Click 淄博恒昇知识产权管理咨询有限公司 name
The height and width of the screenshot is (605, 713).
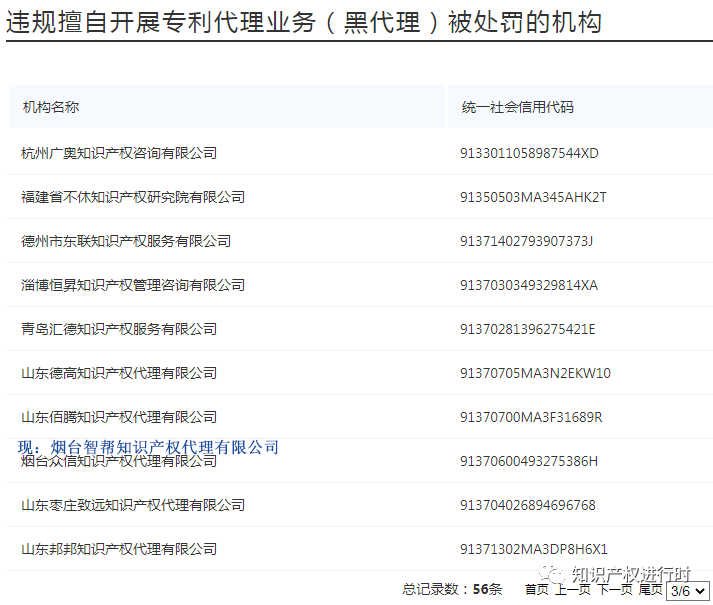tap(133, 285)
